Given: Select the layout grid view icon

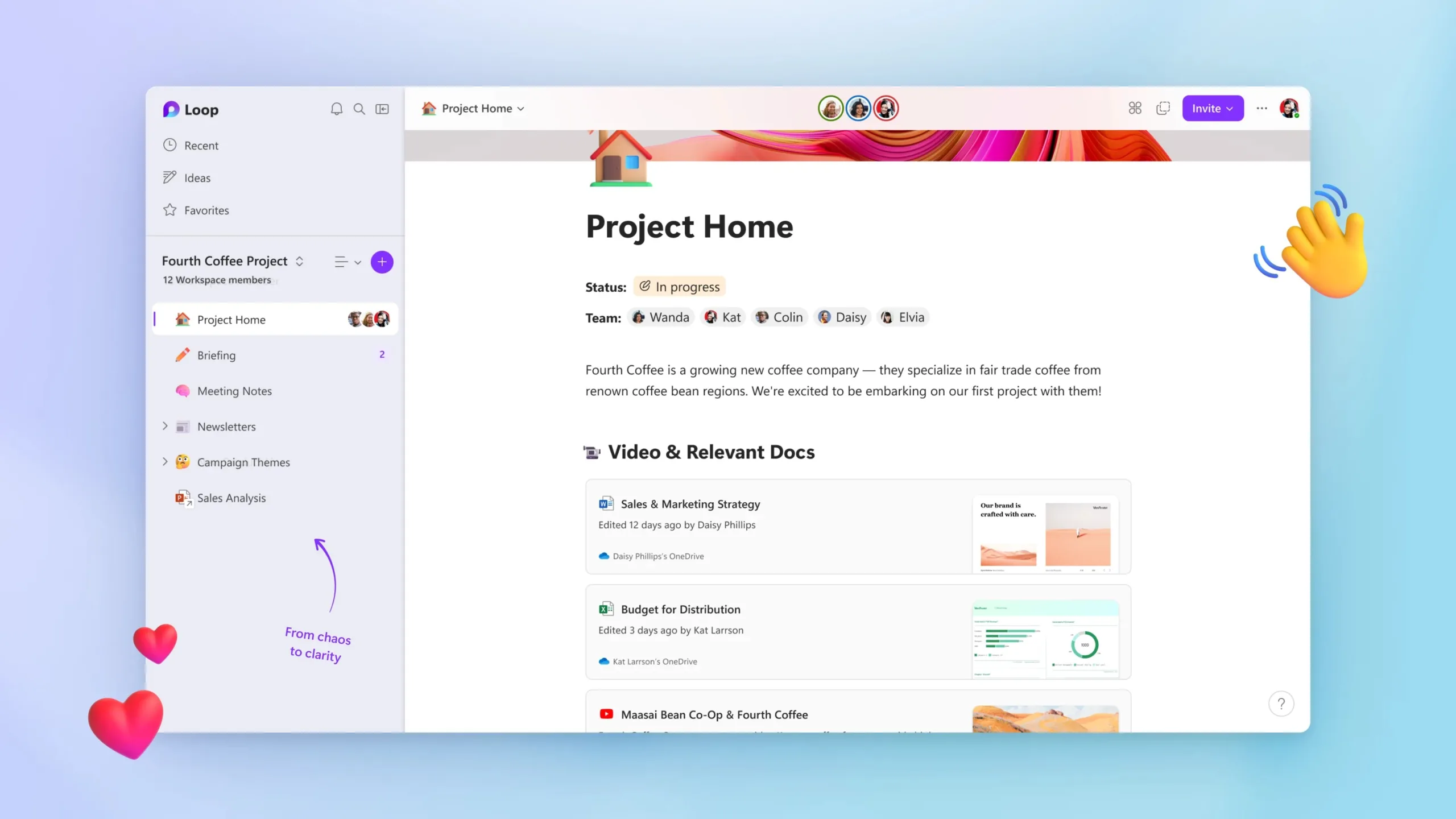Looking at the screenshot, I should (1135, 108).
